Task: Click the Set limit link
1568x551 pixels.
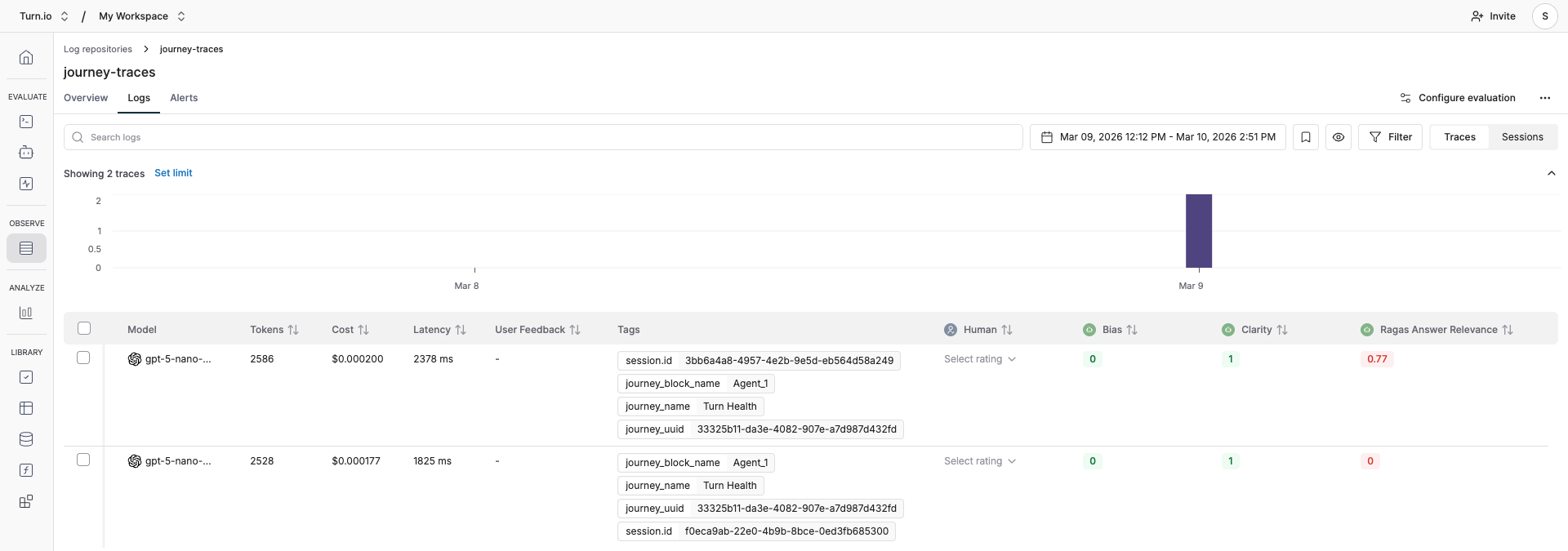Action: pyautogui.click(x=173, y=173)
